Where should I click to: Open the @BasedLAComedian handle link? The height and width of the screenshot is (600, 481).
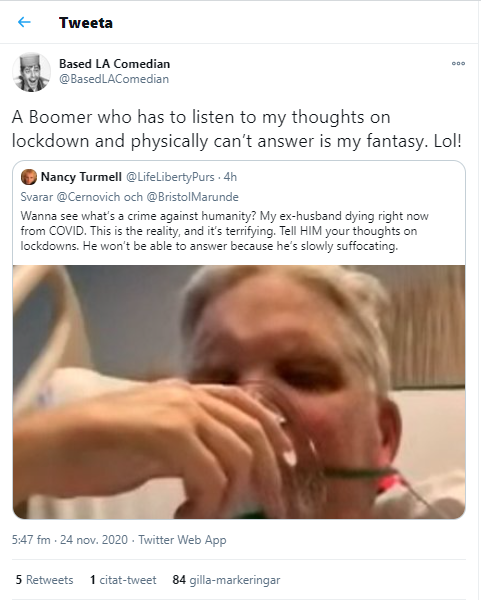114,79
